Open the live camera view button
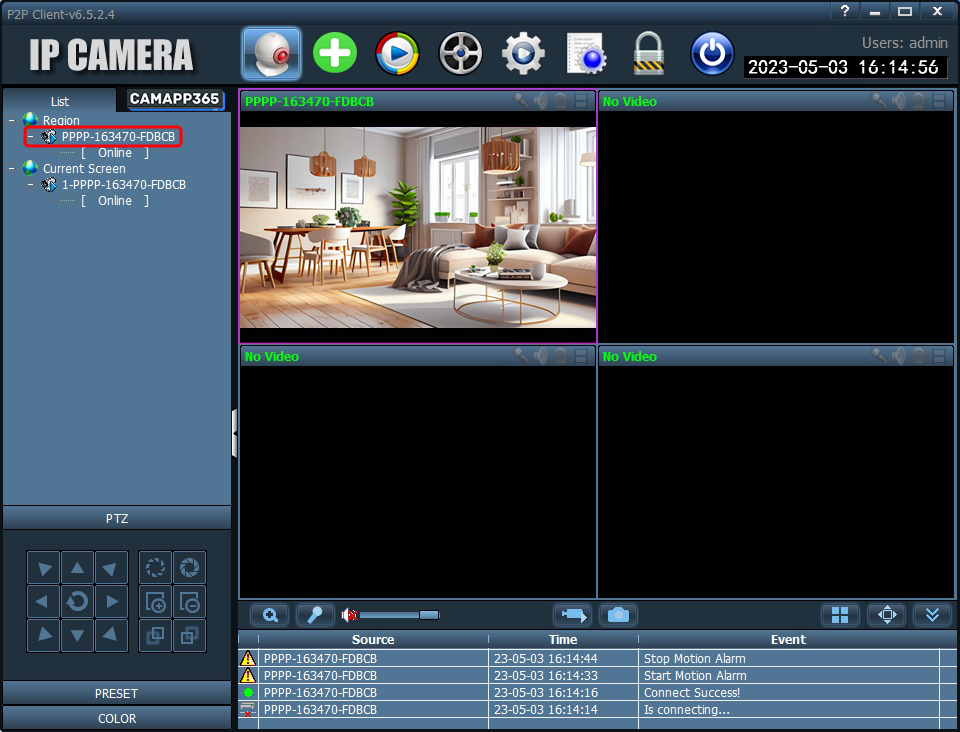 [x=271, y=54]
